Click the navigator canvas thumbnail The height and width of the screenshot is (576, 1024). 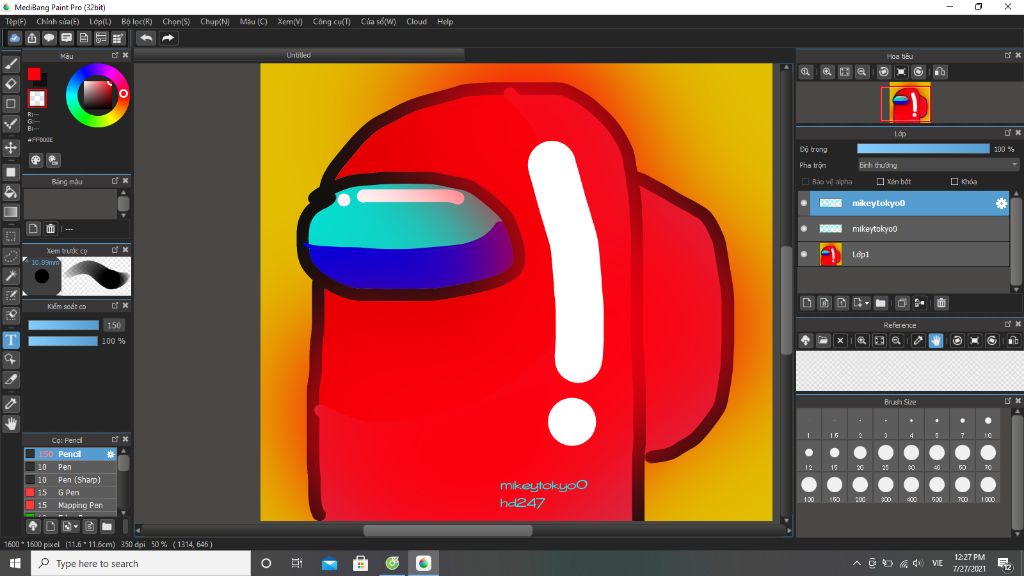pyautogui.click(x=909, y=103)
